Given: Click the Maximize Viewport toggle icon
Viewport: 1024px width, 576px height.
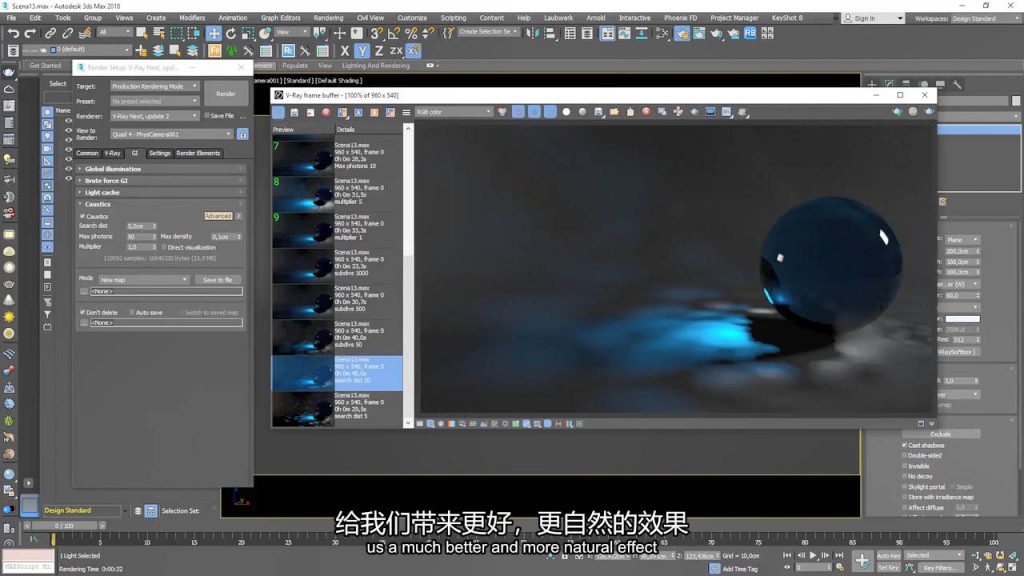Looking at the screenshot, I should (x=1012, y=568).
